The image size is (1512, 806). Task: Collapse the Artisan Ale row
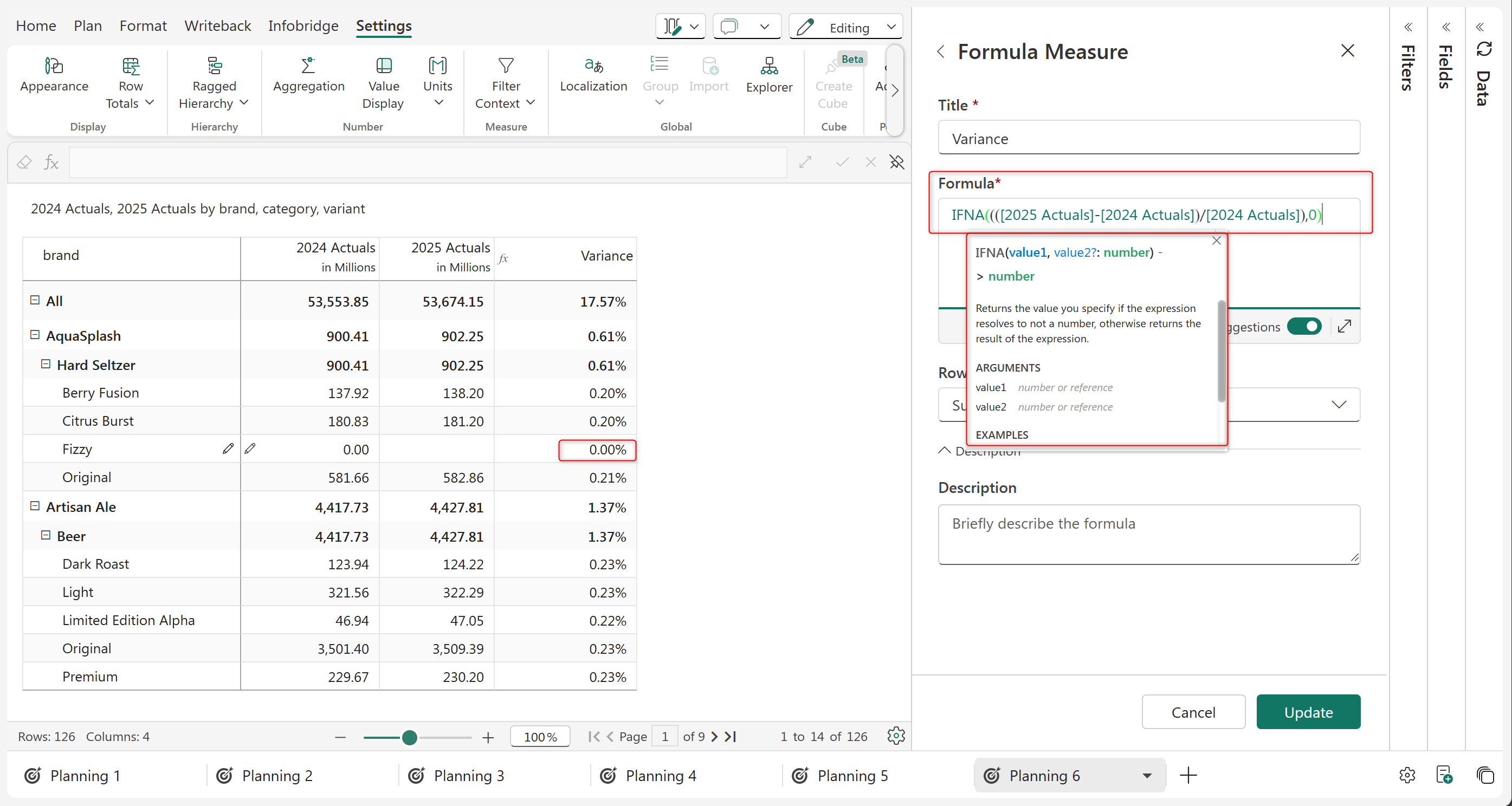pos(35,506)
